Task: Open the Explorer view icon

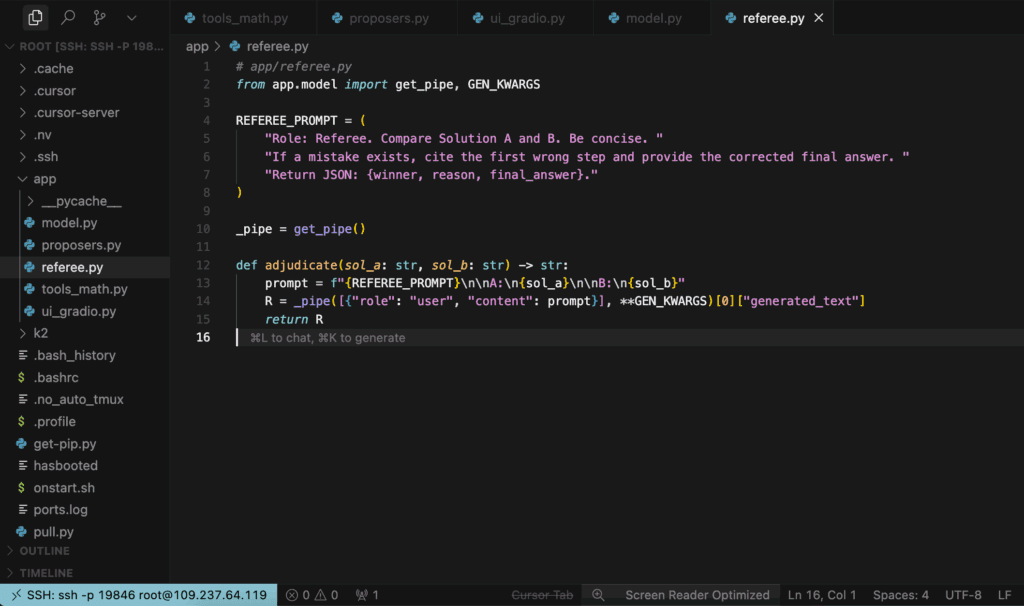Action: [36, 18]
